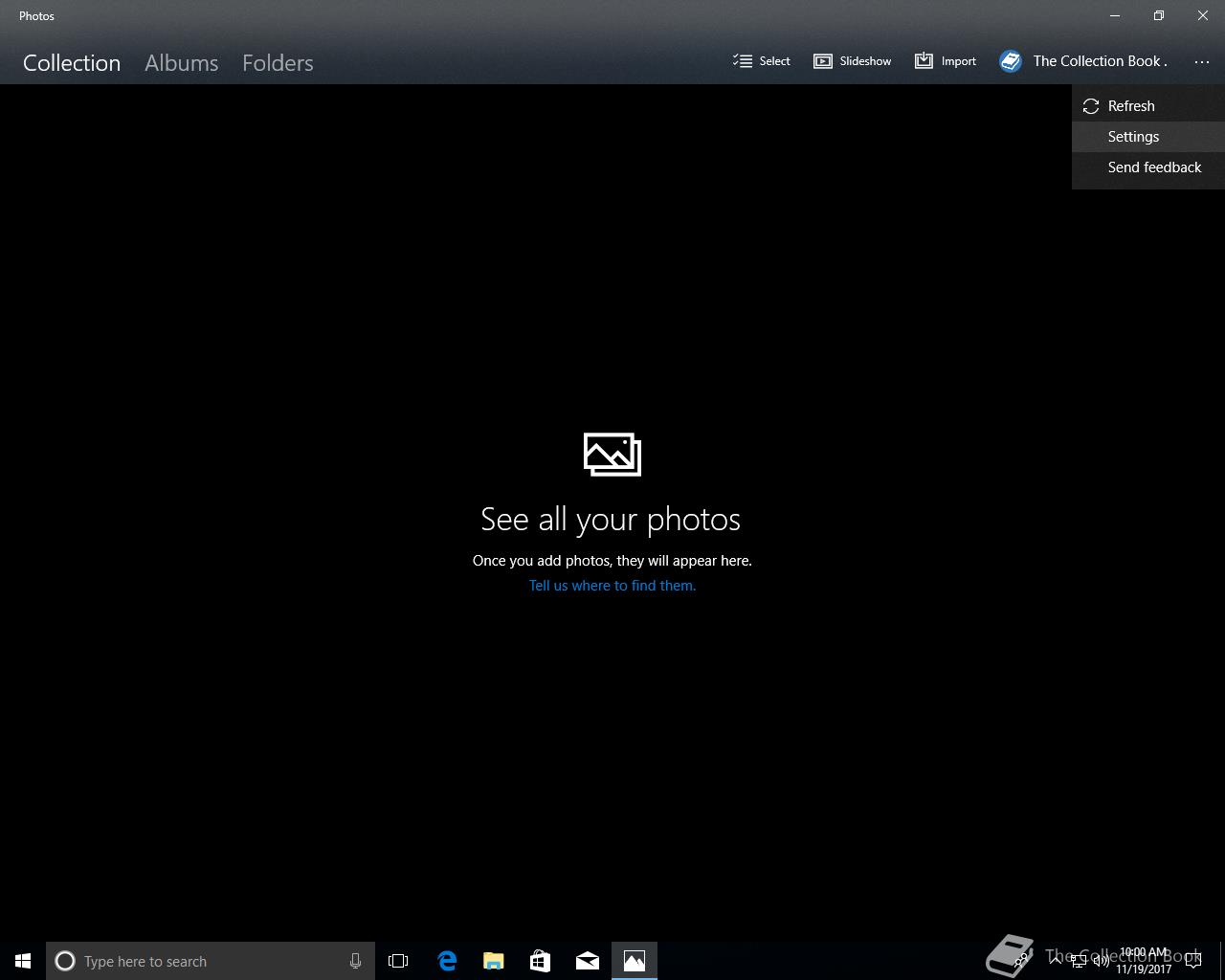Viewport: 1225px width, 980px height.
Task: Go to the Folders tab
Action: point(278,62)
